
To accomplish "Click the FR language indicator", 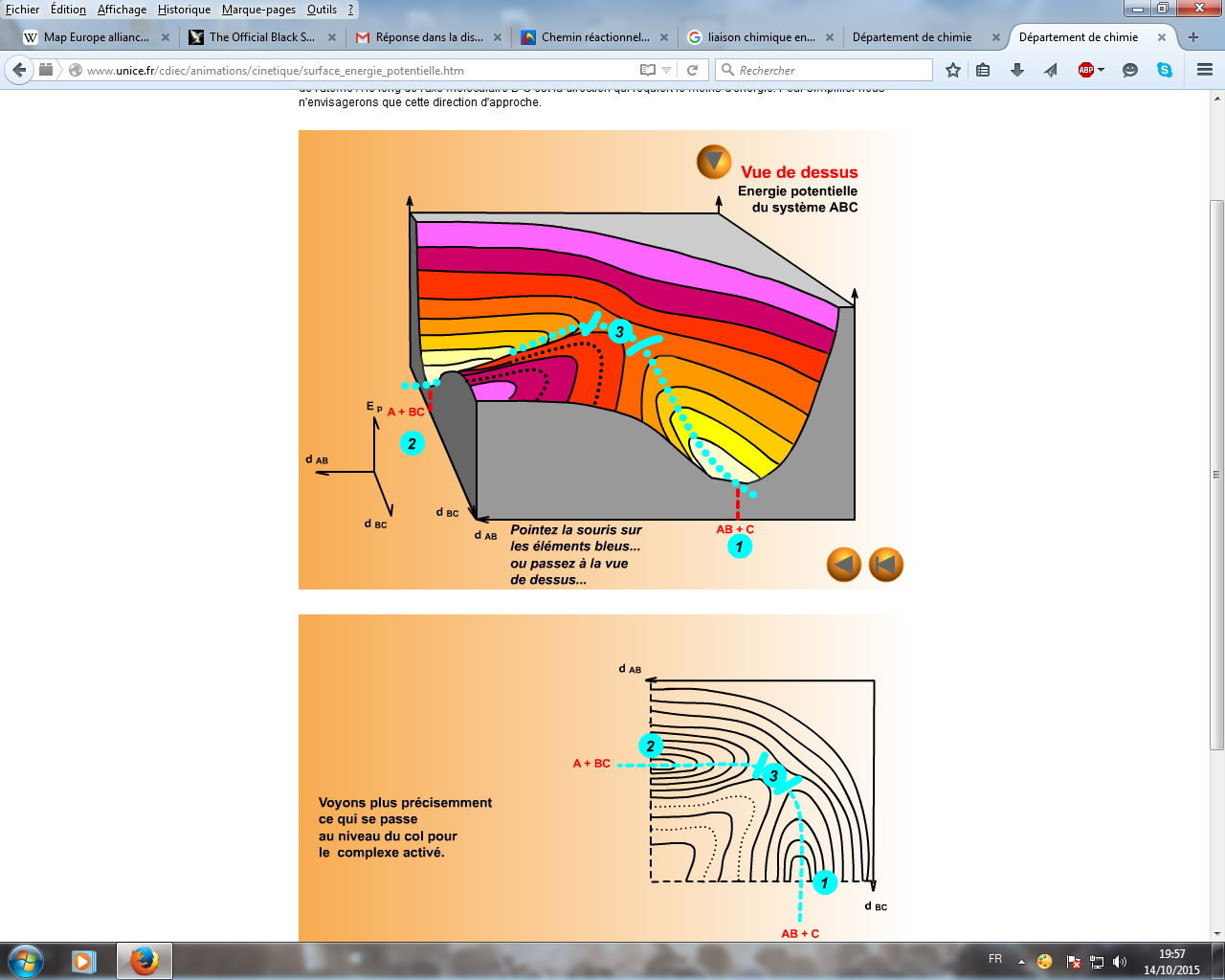I will coord(995,959).
